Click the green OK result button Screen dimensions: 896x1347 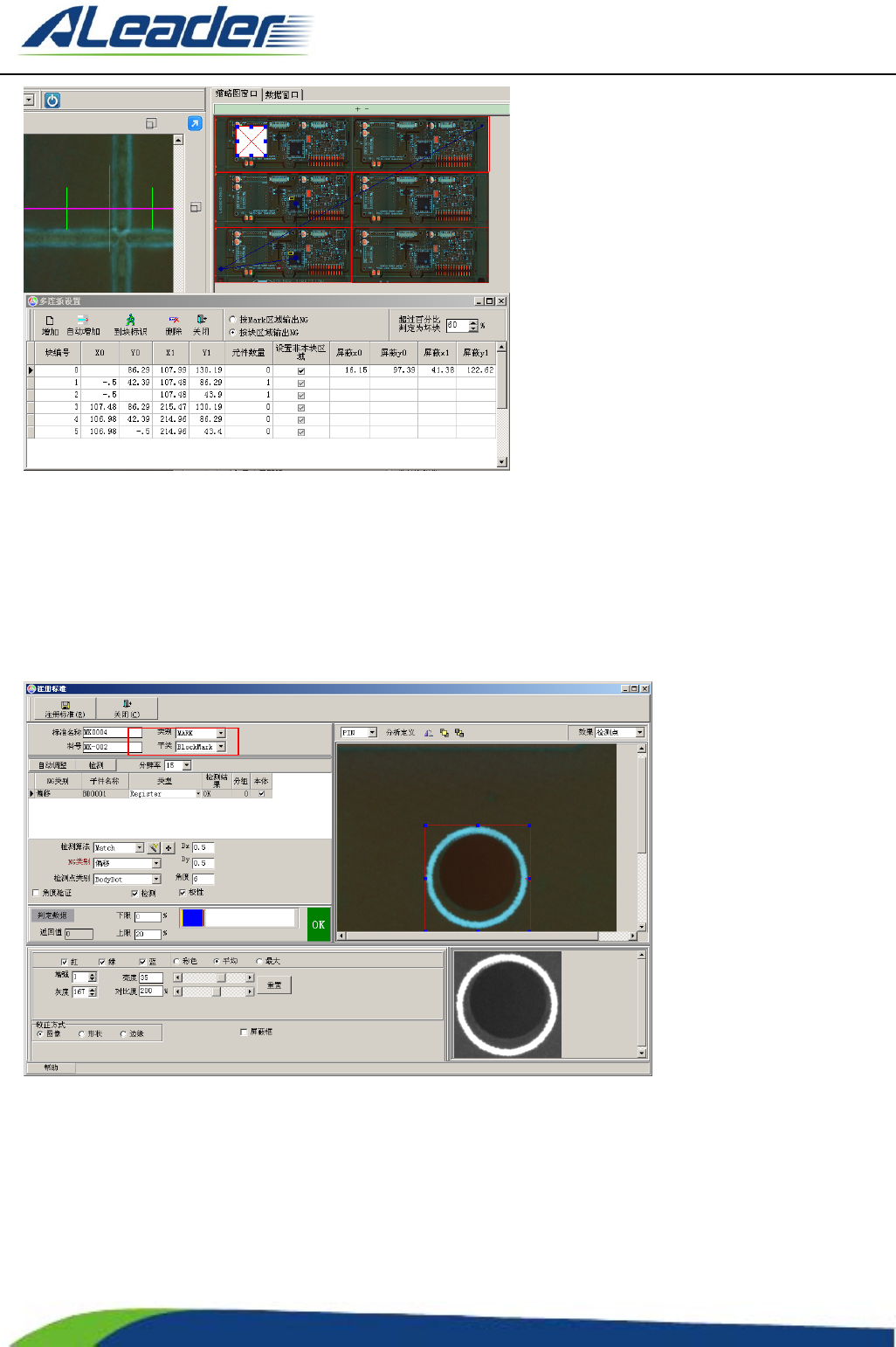click(x=319, y=924)
